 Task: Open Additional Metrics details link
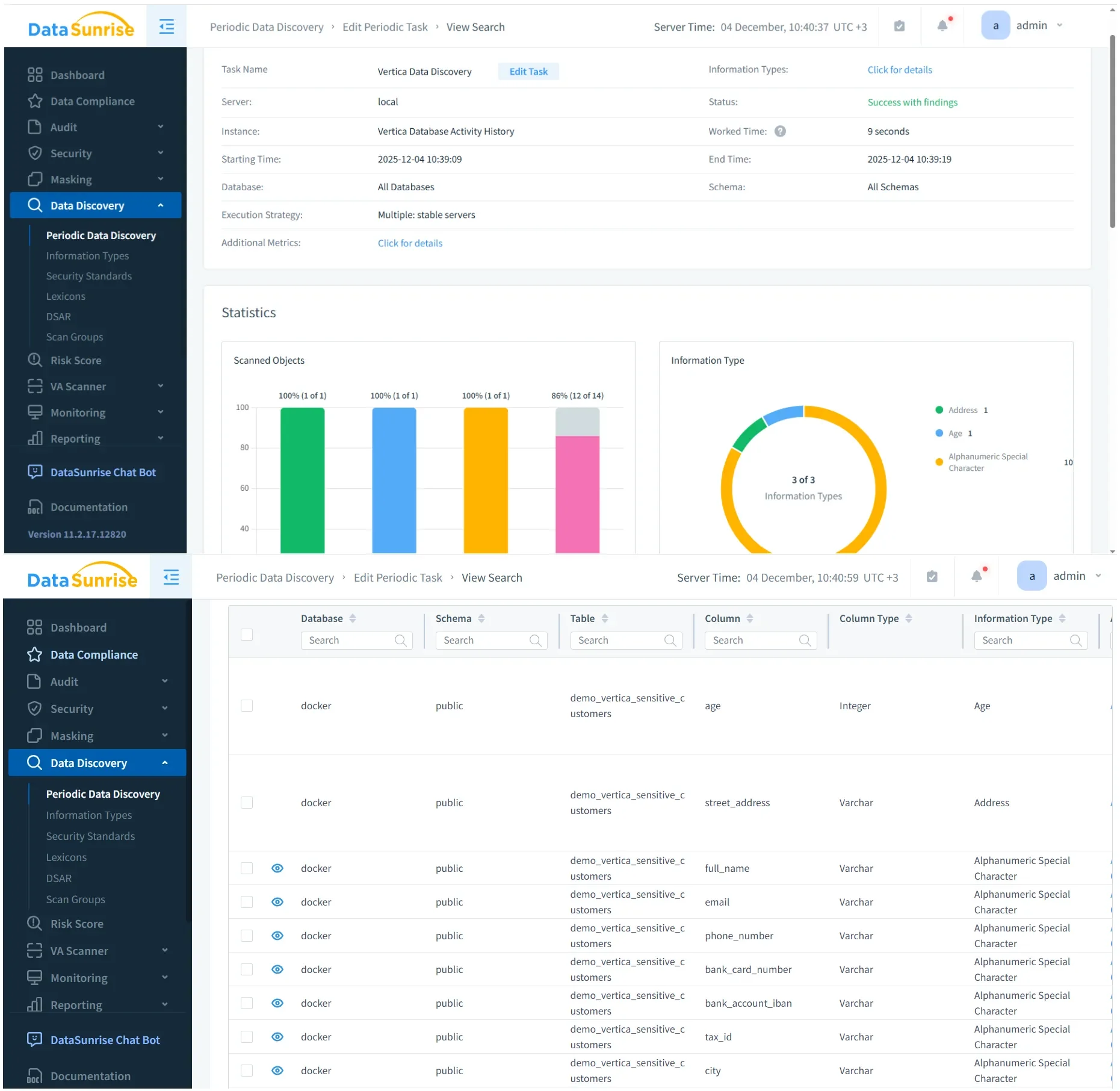click(410, 243)
